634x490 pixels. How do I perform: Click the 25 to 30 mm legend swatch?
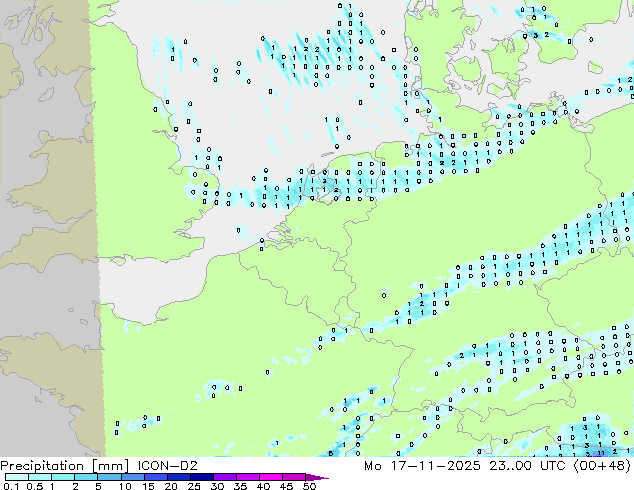pos(201,477)
